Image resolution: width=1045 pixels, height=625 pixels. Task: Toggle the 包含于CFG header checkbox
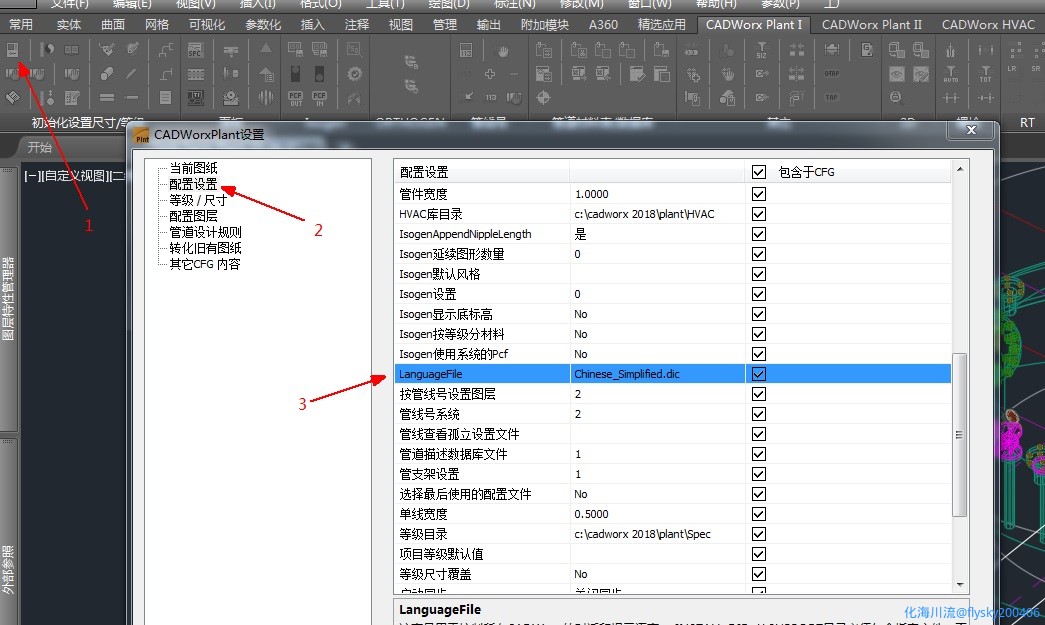tap(758, 172)
